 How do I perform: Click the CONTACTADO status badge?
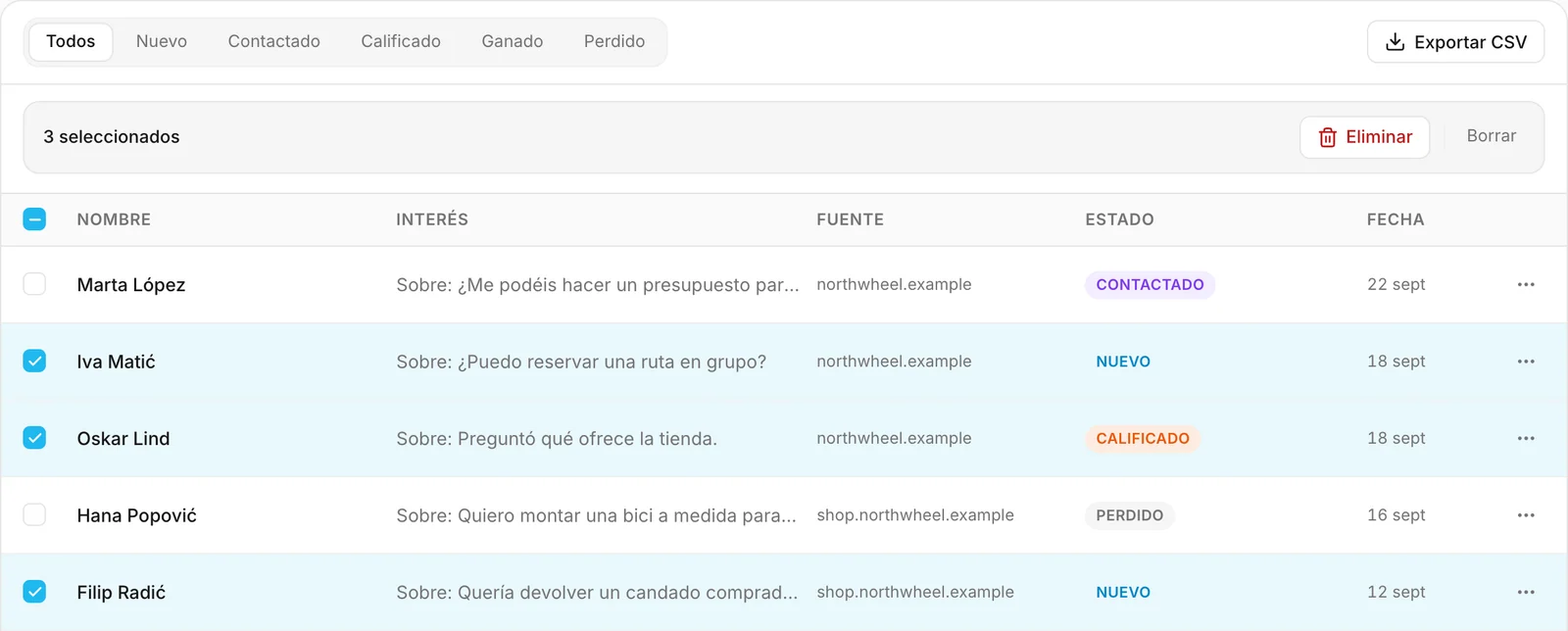pos(1150,284)
